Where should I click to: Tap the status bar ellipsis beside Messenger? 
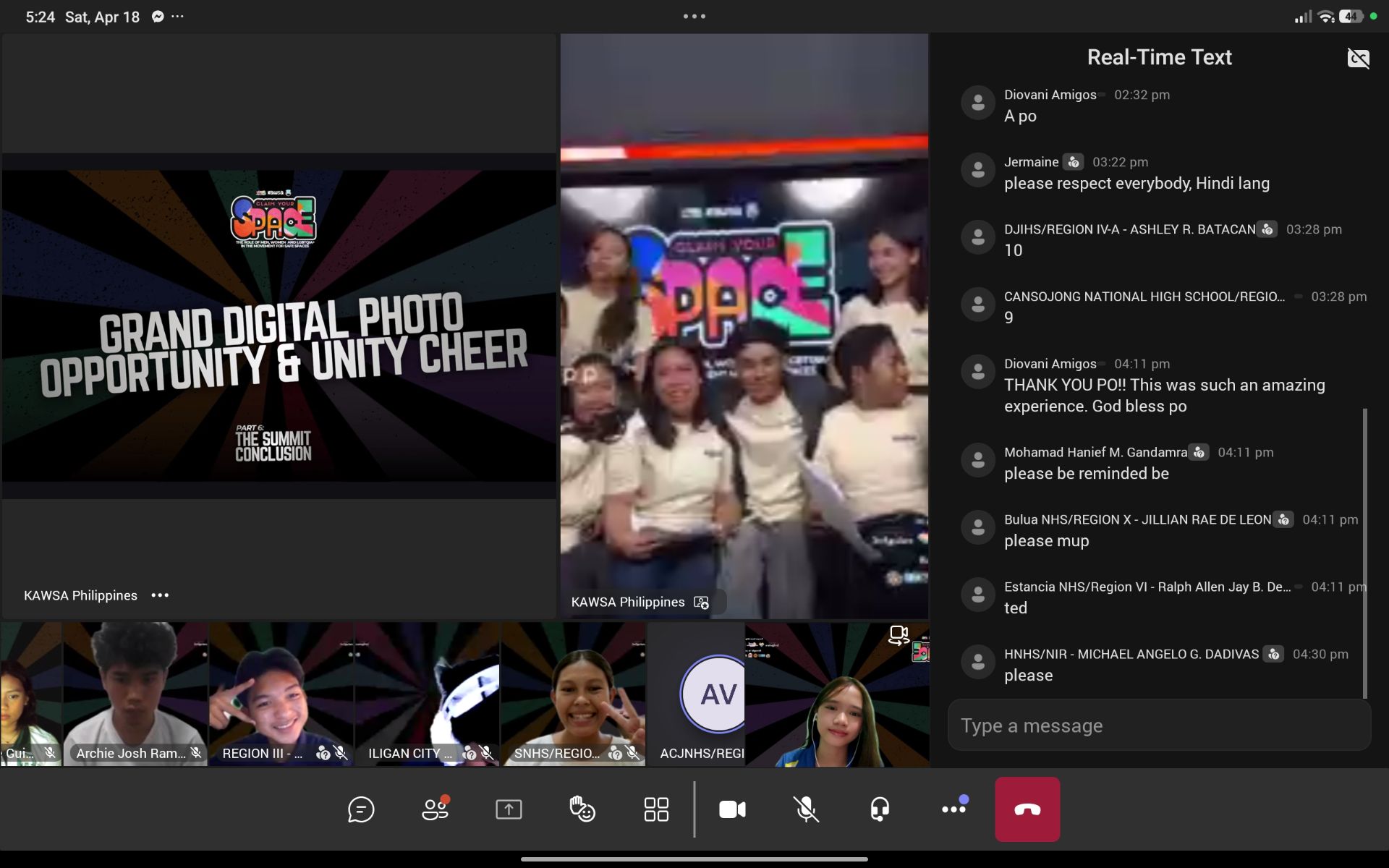point(177,17)
